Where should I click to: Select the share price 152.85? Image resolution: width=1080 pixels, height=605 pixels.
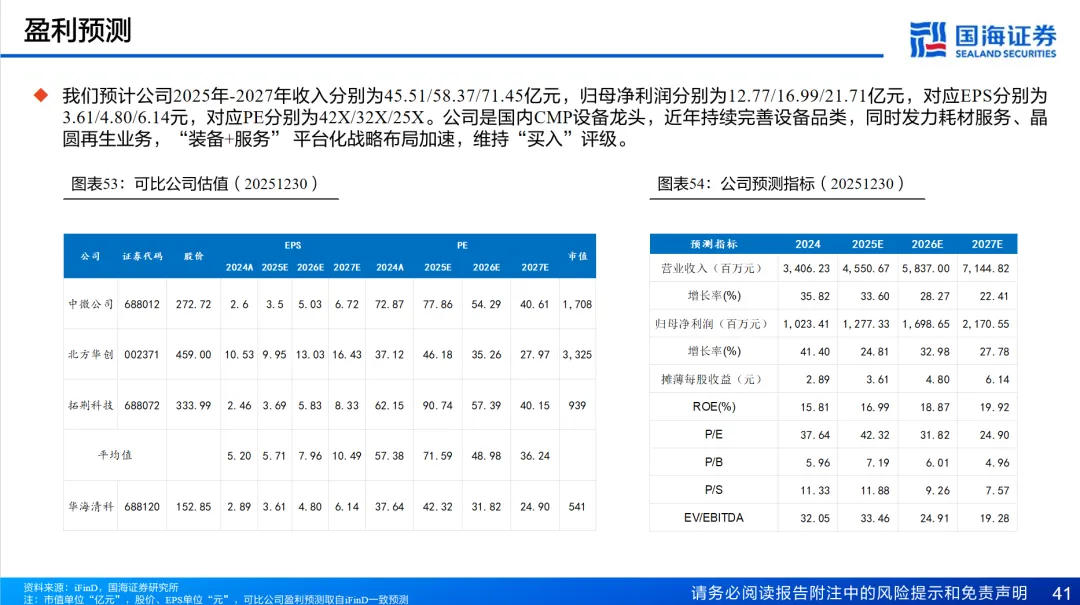coord(194,506)
